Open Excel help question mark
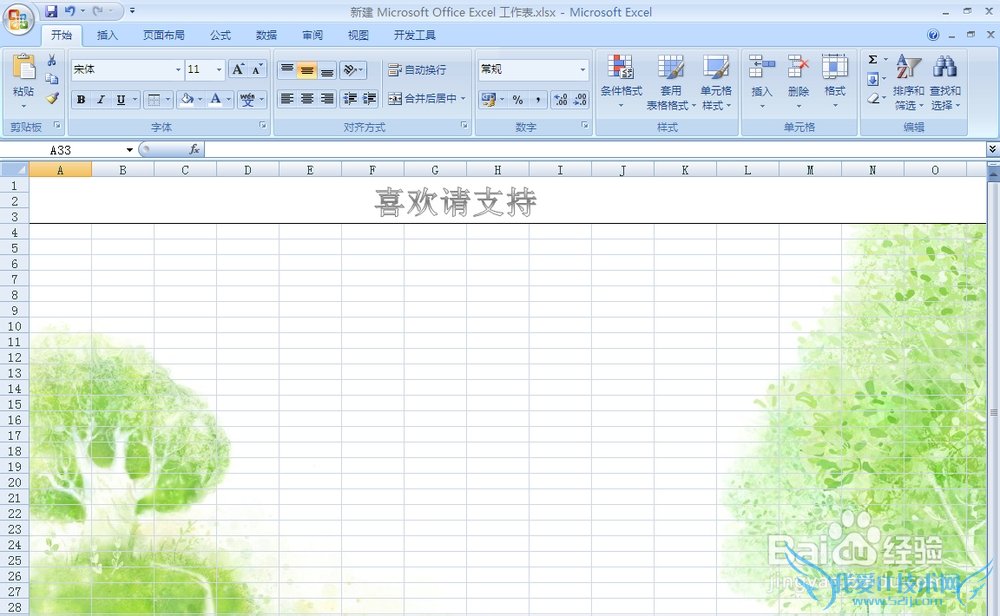The width and height of the screenshot is (1000, 616). click(x=933, y=34)
